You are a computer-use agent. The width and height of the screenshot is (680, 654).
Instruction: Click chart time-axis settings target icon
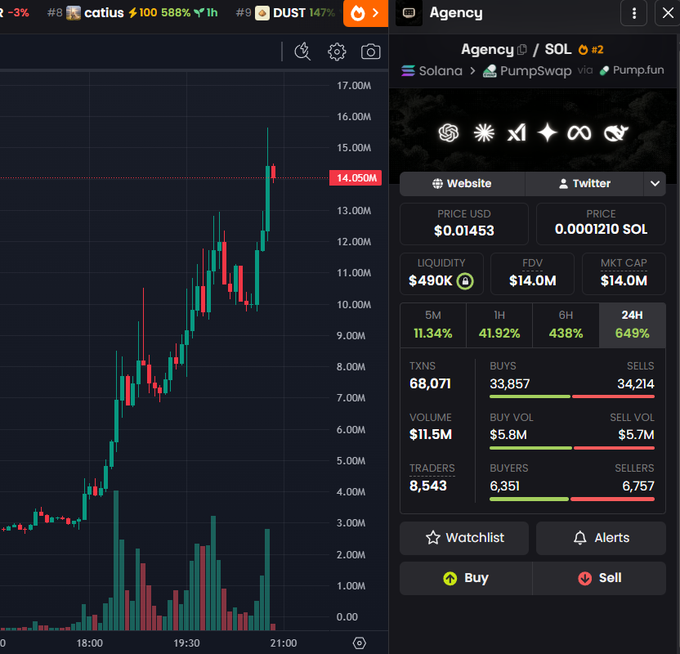[359, 643]
